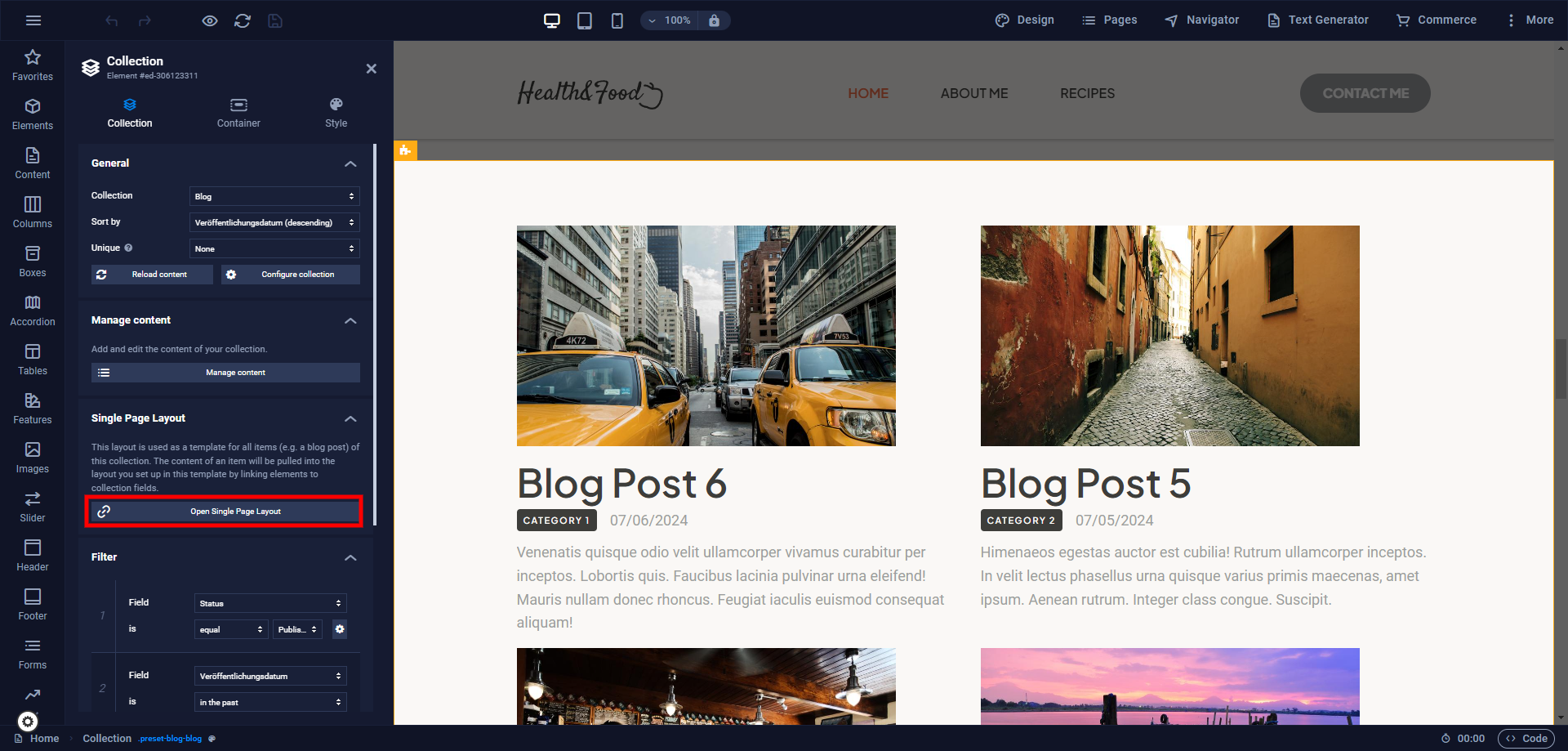Open Footer in the sidebar
Screen dimensions: 1568x751
tap(33, 605)
